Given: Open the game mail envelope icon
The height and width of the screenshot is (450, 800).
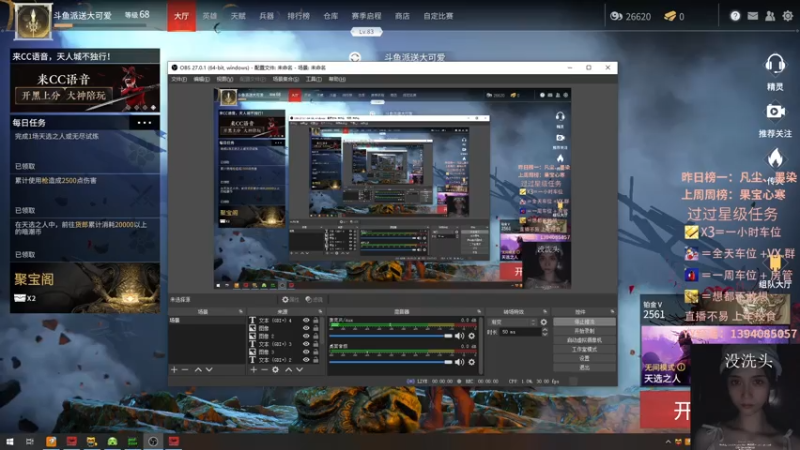Looking at the screenshot, I should coord(753,16).
